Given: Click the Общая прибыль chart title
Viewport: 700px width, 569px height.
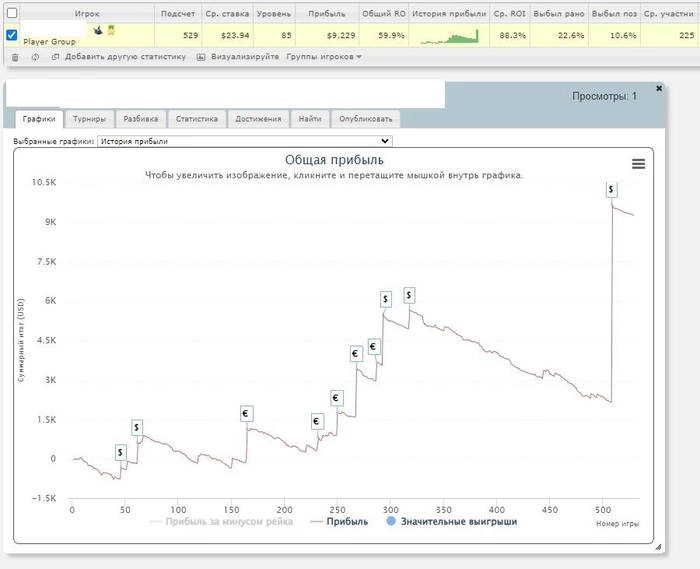Looking at the screenshot, I should click(x=334, y=160).
